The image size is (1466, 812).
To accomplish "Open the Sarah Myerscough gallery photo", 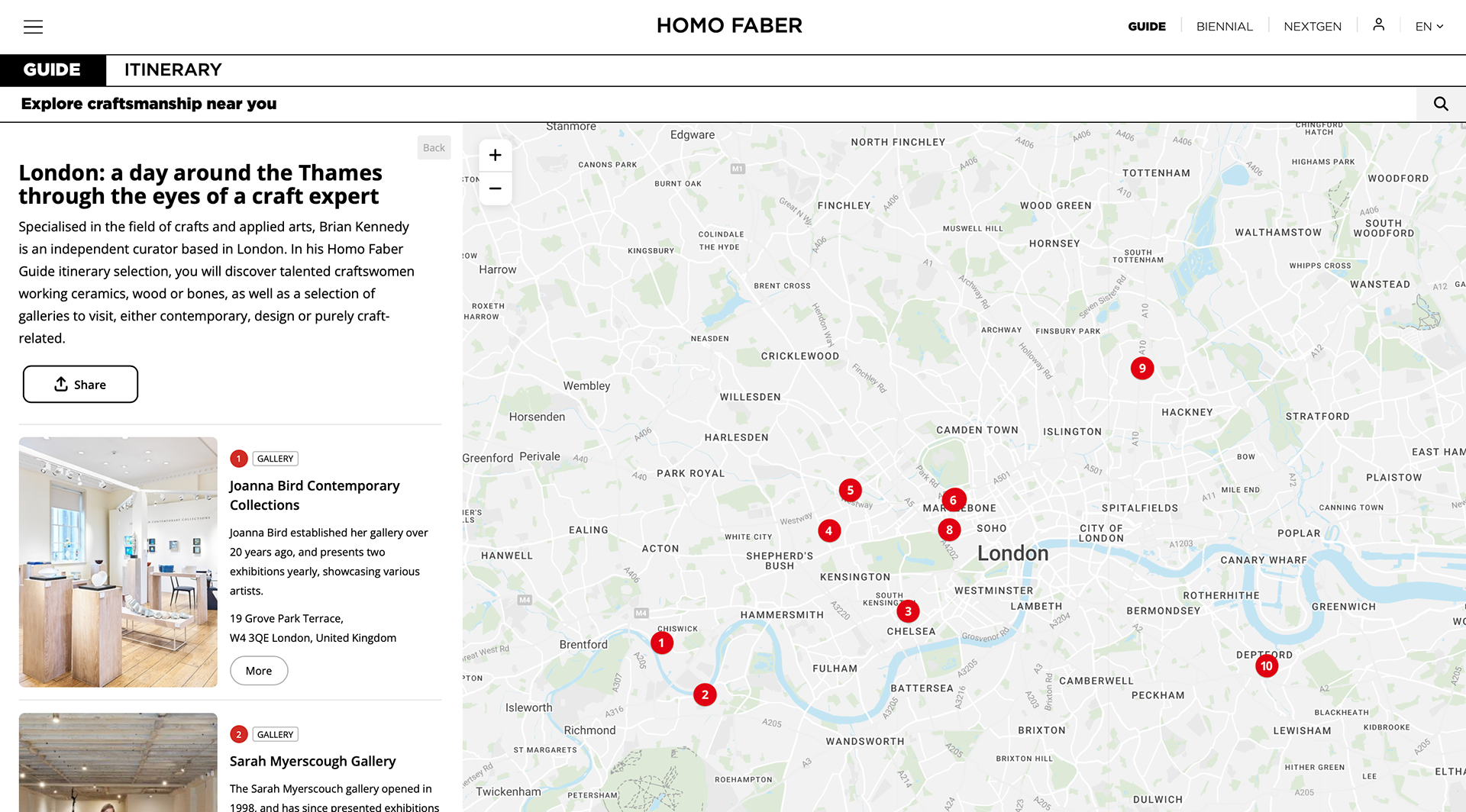I will [118, 762].
